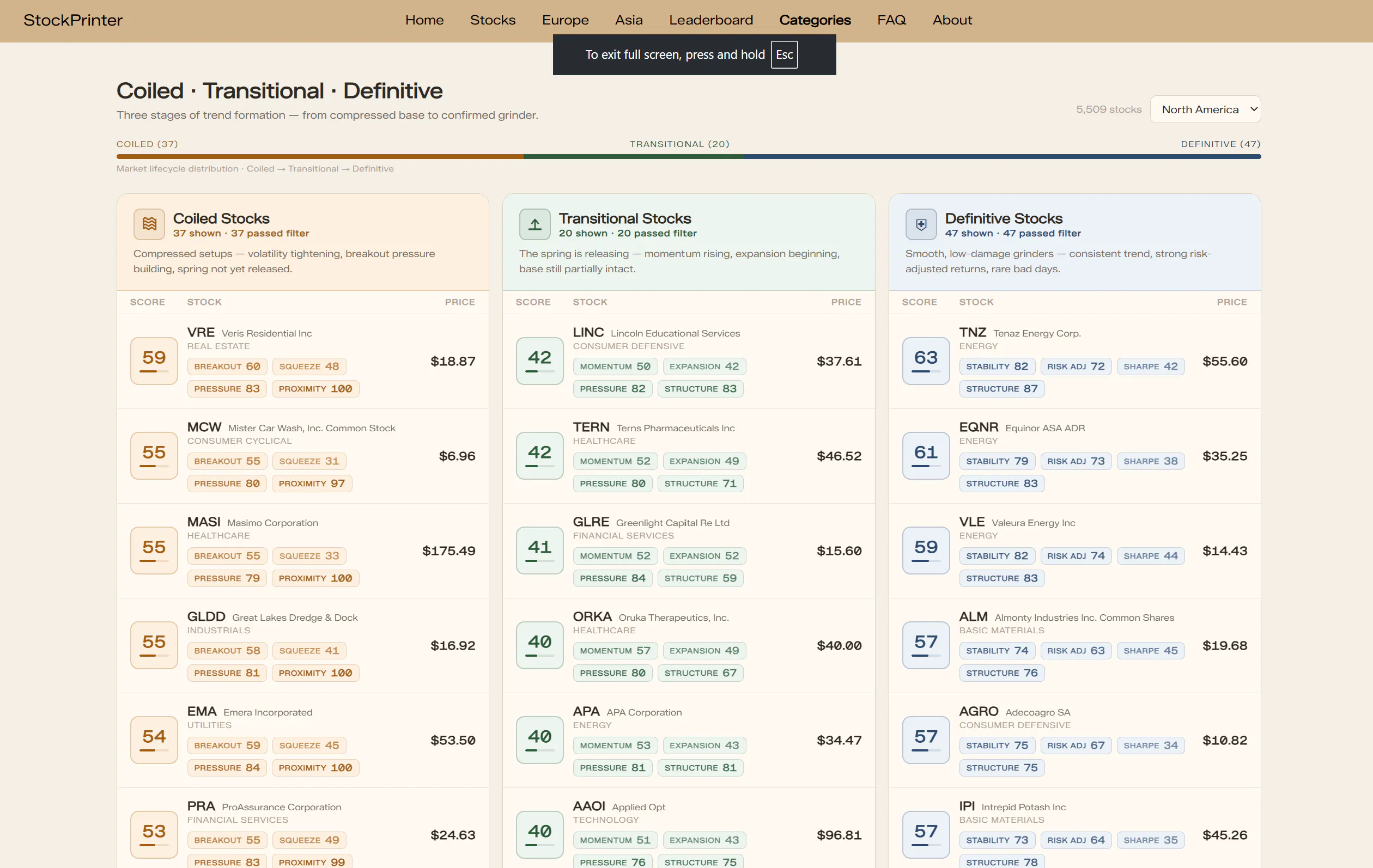Viewport: 1373px width, 868px height.
Task: Open the GLDD Great Lakes Dredge stock
Action: coord(303,645)
